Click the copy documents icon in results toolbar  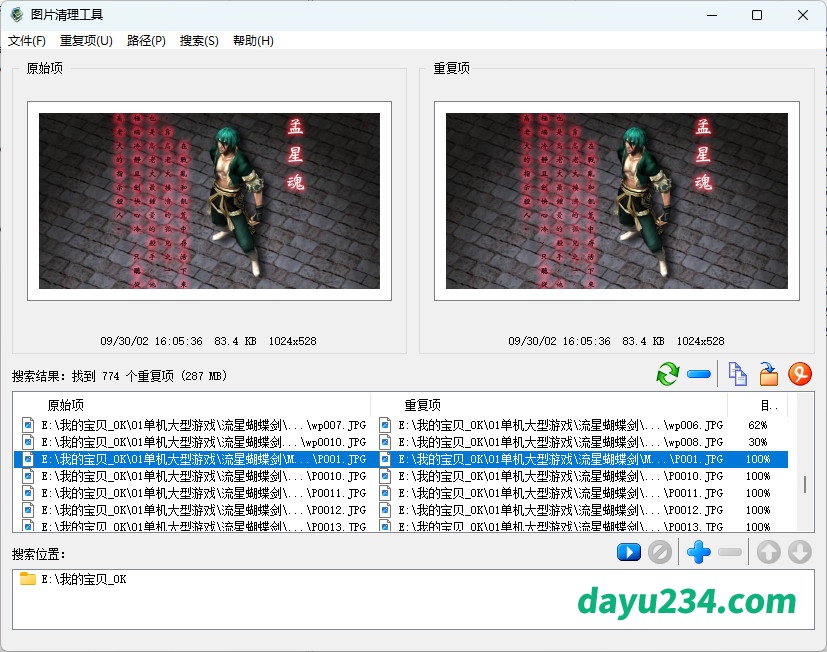737,375
